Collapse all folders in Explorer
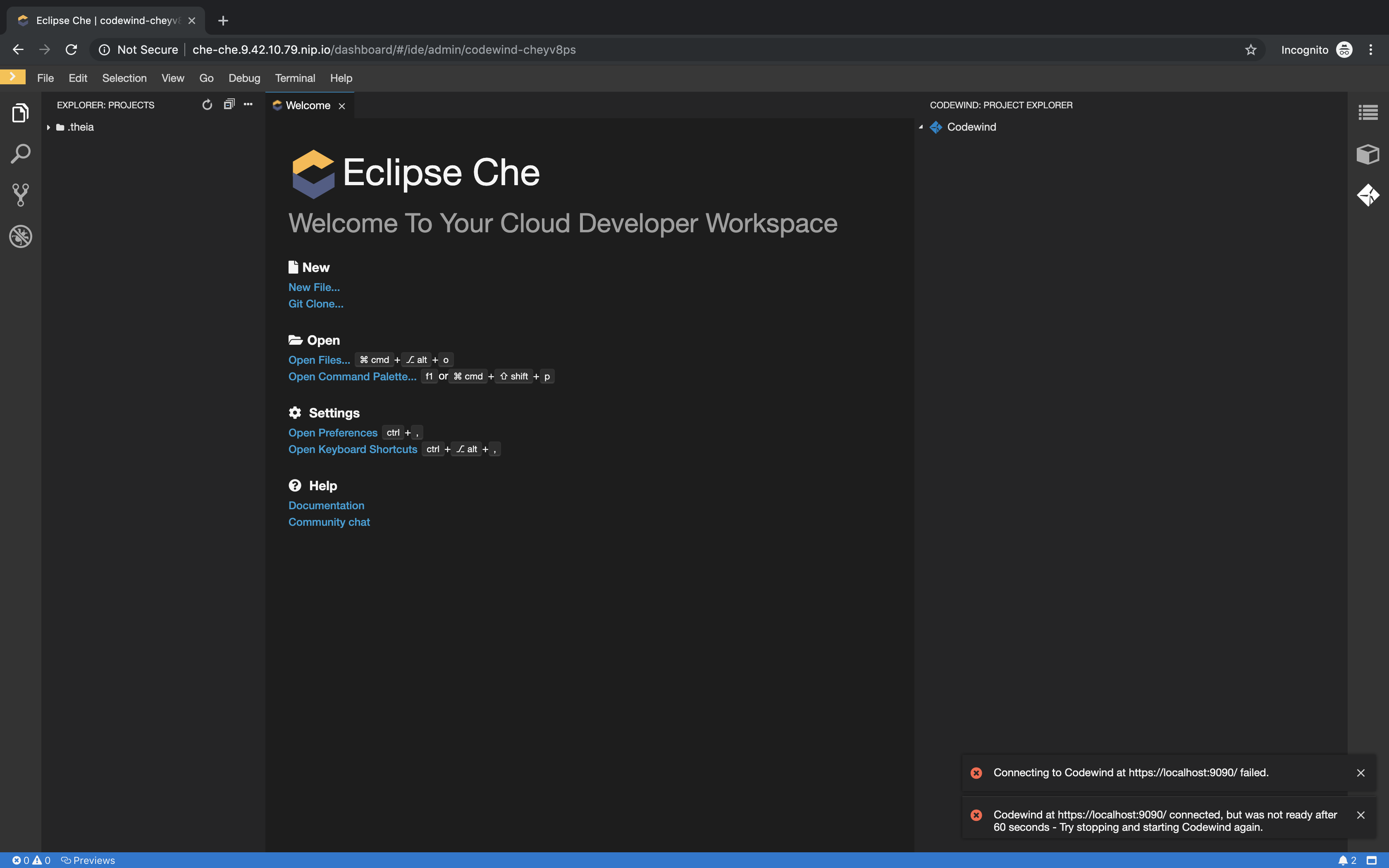The height and width of the screenshot is (868, 1389). click(x=229, y=104)
